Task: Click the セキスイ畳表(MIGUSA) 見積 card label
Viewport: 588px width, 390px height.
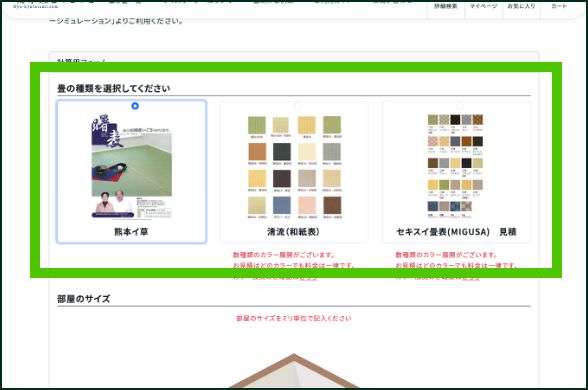Action: (x=456, y=232)
